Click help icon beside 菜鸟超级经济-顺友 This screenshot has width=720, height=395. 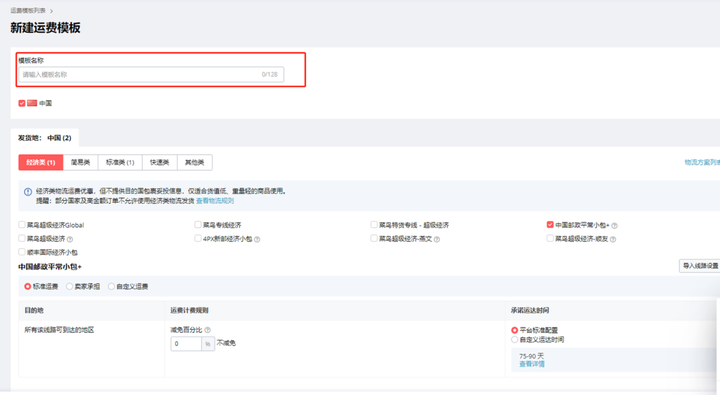[613, 239]
